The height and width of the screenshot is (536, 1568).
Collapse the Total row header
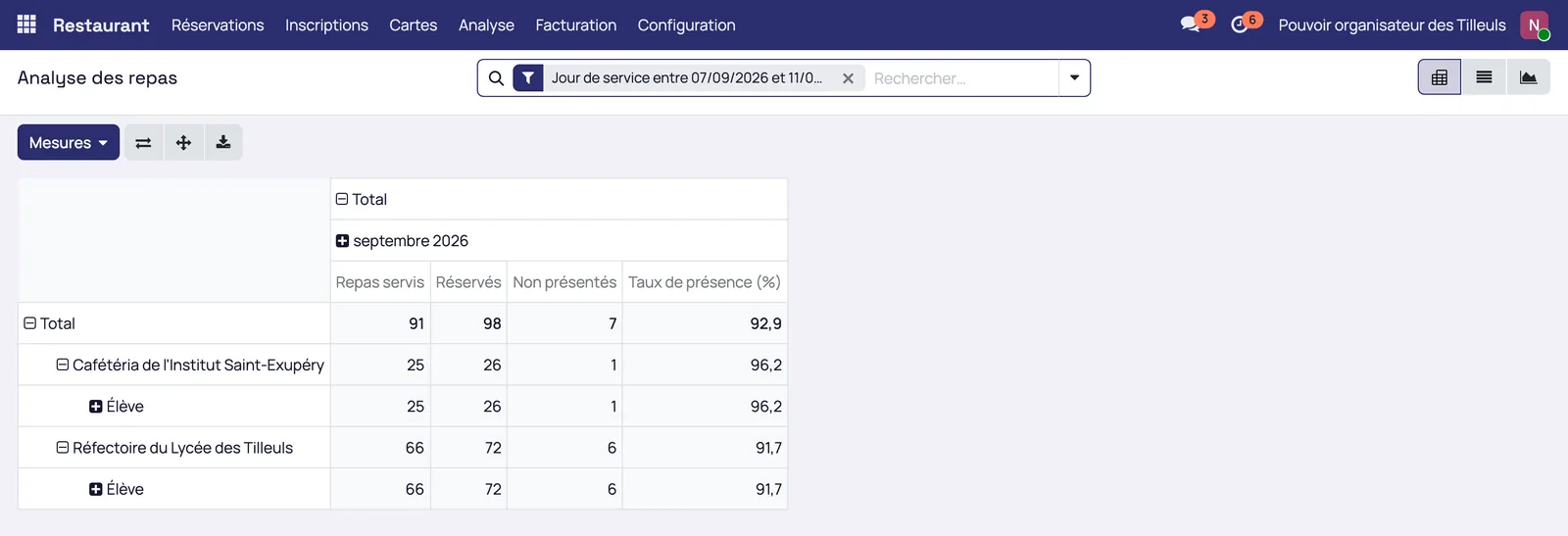[x=49, y=323]
